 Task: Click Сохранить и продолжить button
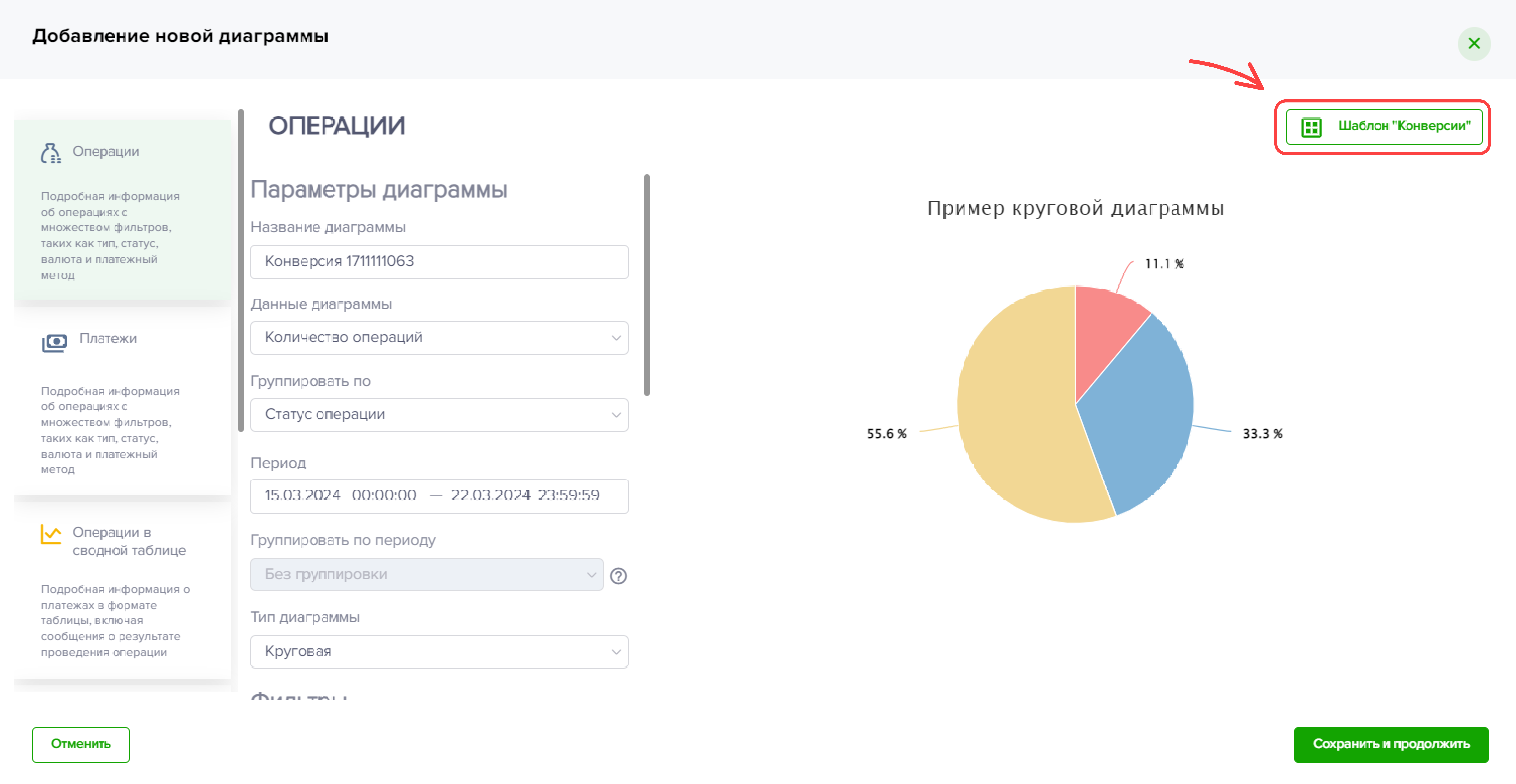coord(1391,745)
